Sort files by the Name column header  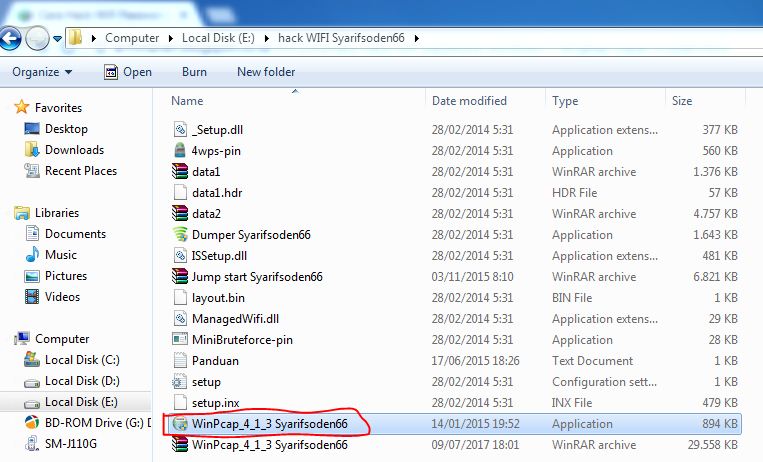(x=187, y=101)
